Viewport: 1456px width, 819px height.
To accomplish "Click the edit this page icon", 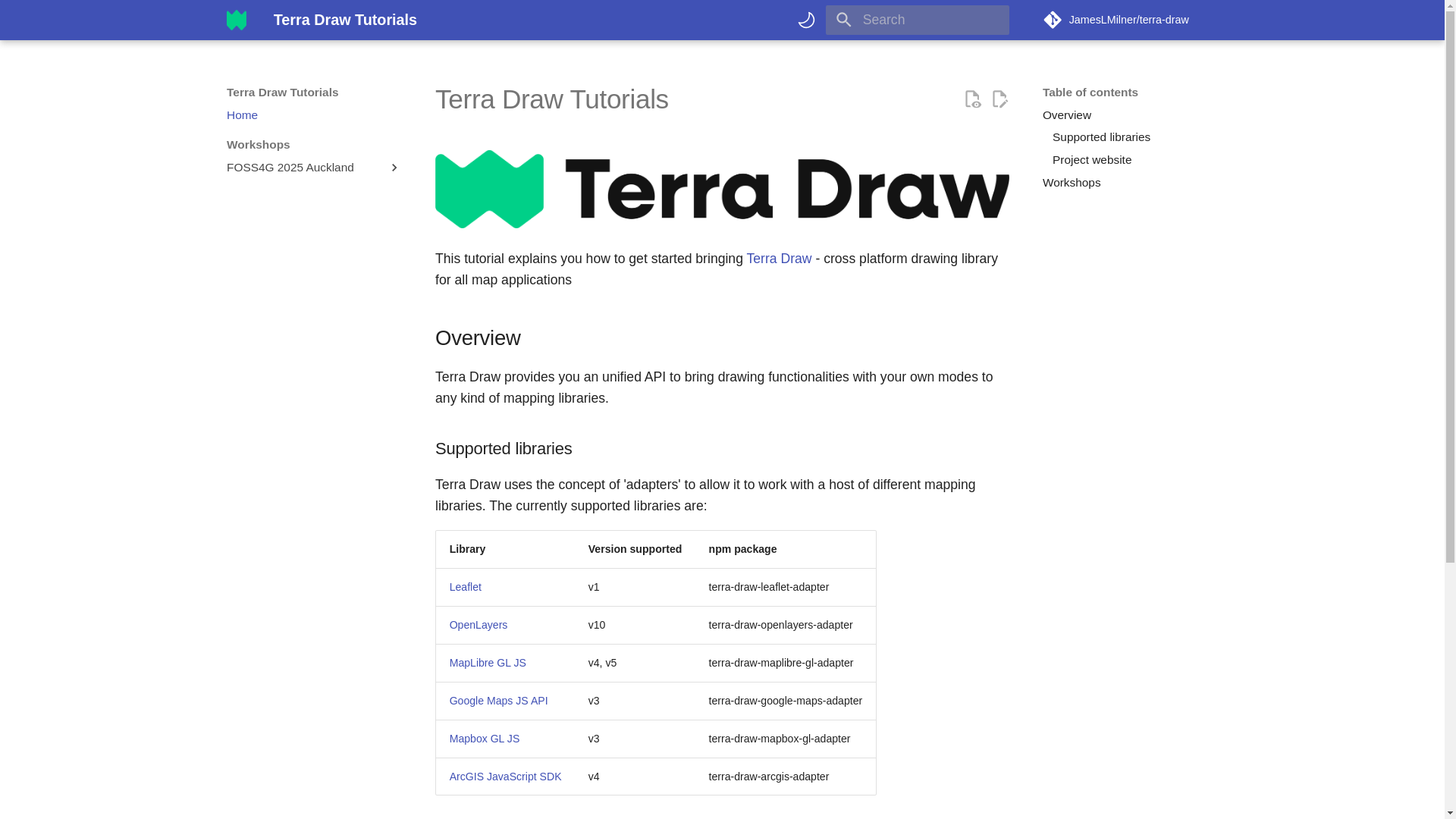I will [x=999, y=99].
